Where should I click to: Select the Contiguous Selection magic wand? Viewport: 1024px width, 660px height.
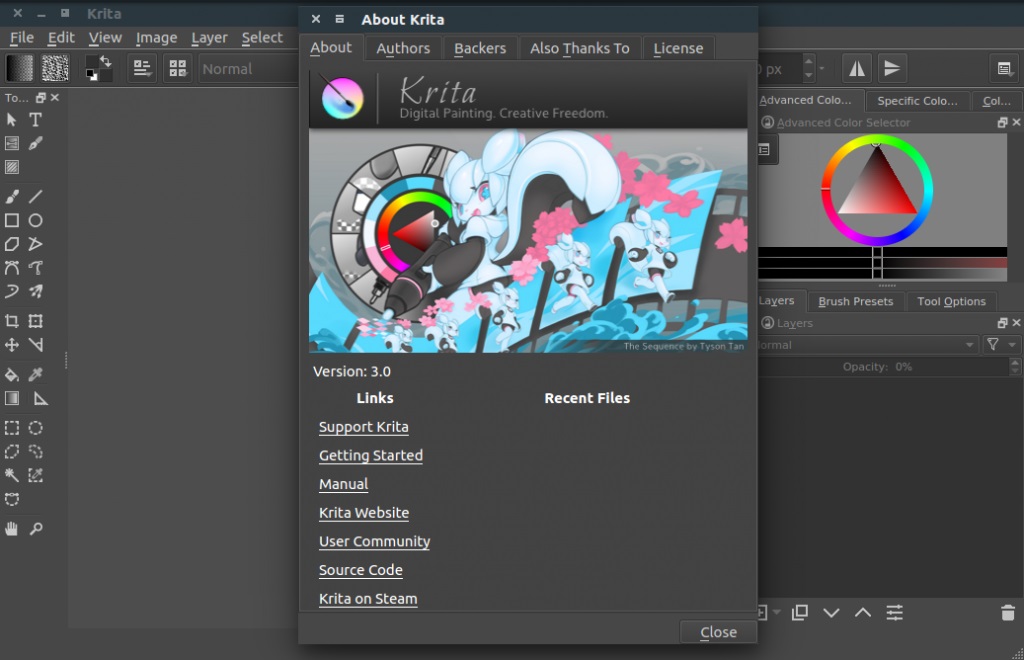point(12,475)
